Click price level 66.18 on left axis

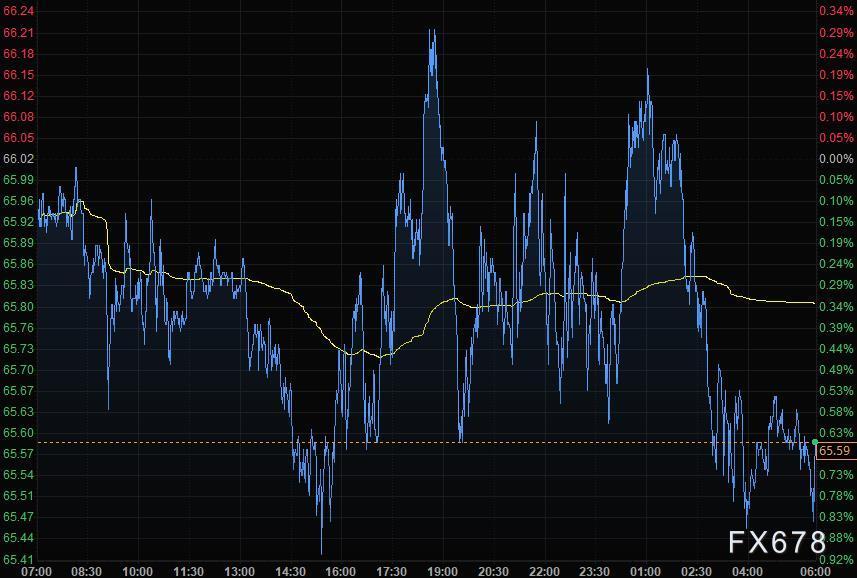(18, 54)
